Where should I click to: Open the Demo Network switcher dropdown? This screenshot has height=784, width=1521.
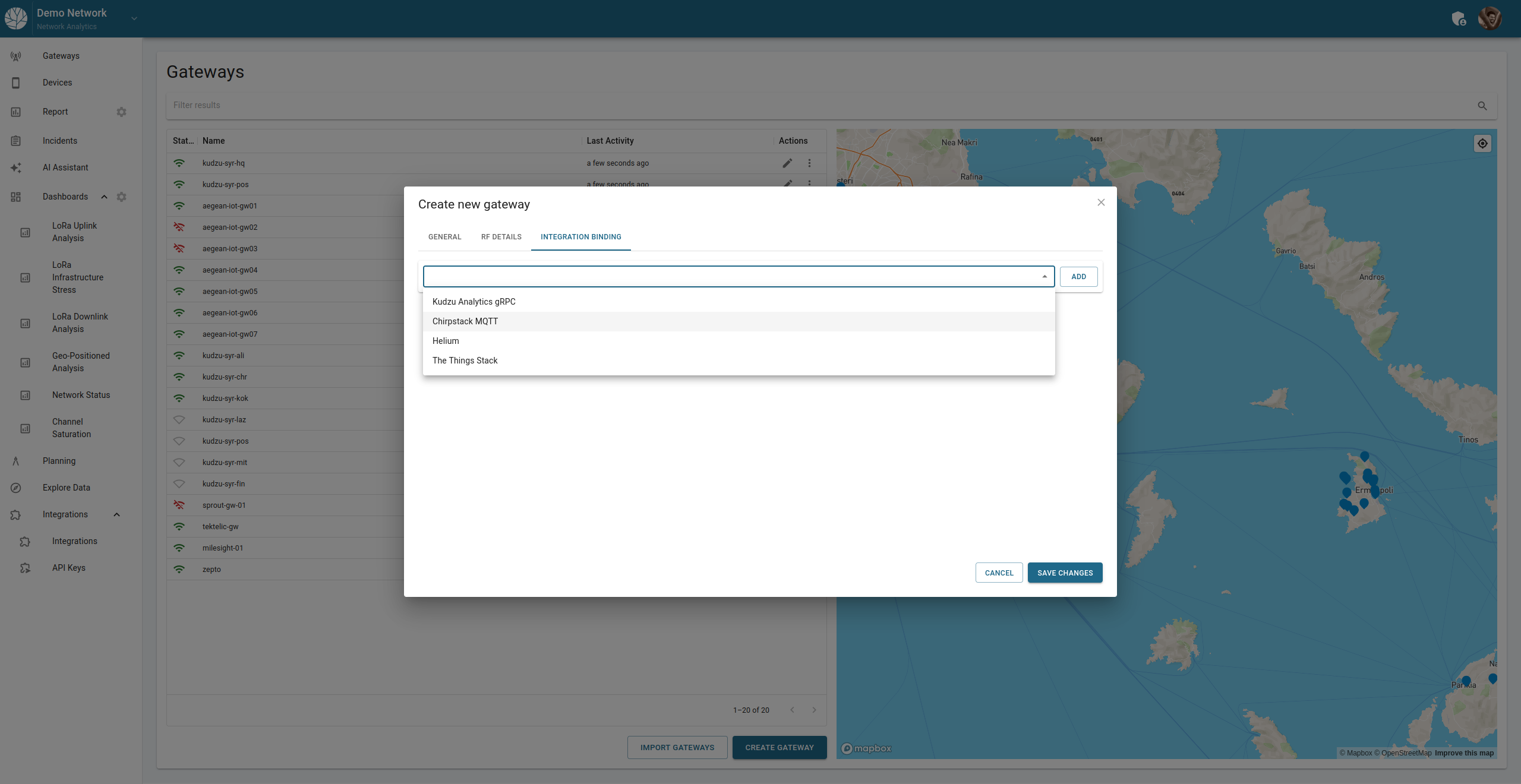134,18
